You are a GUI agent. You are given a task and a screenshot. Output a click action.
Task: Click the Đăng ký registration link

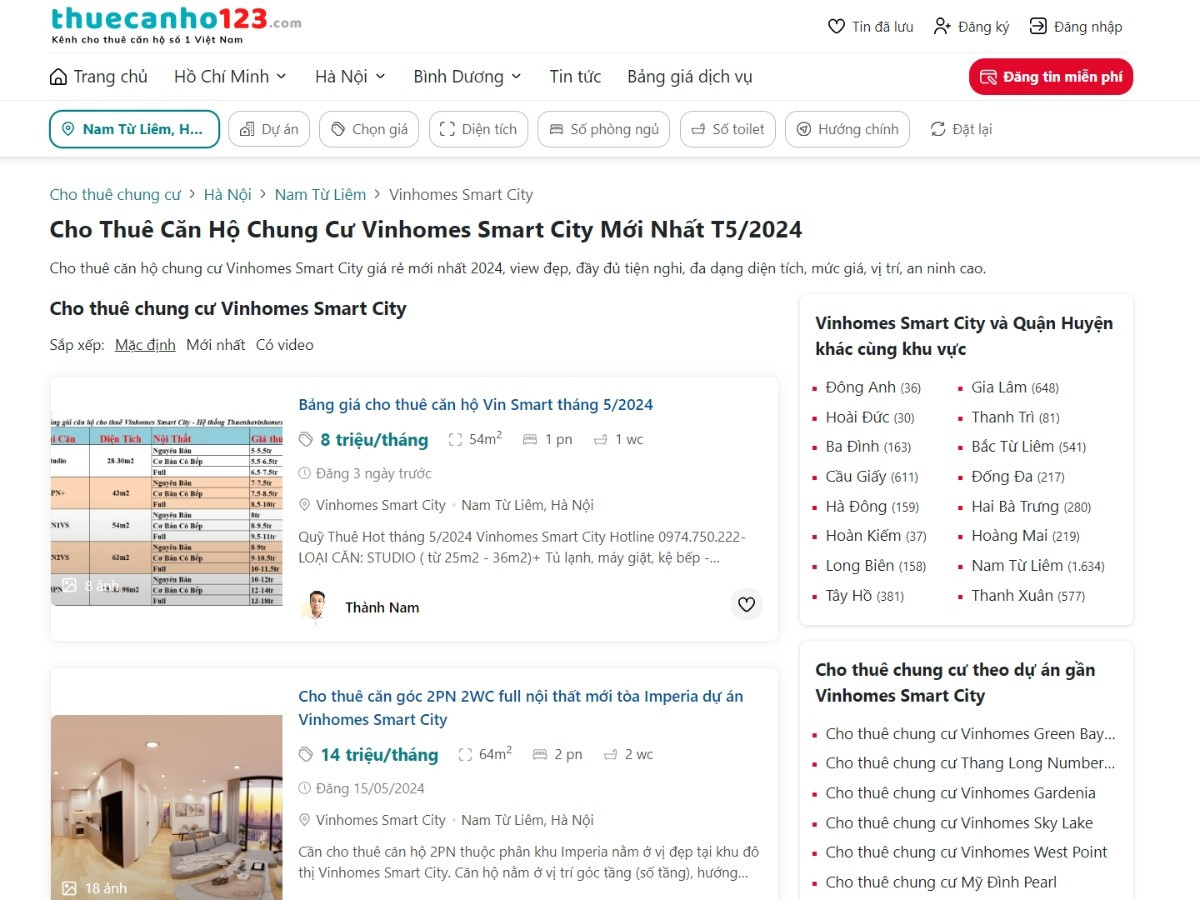(971, 27)
